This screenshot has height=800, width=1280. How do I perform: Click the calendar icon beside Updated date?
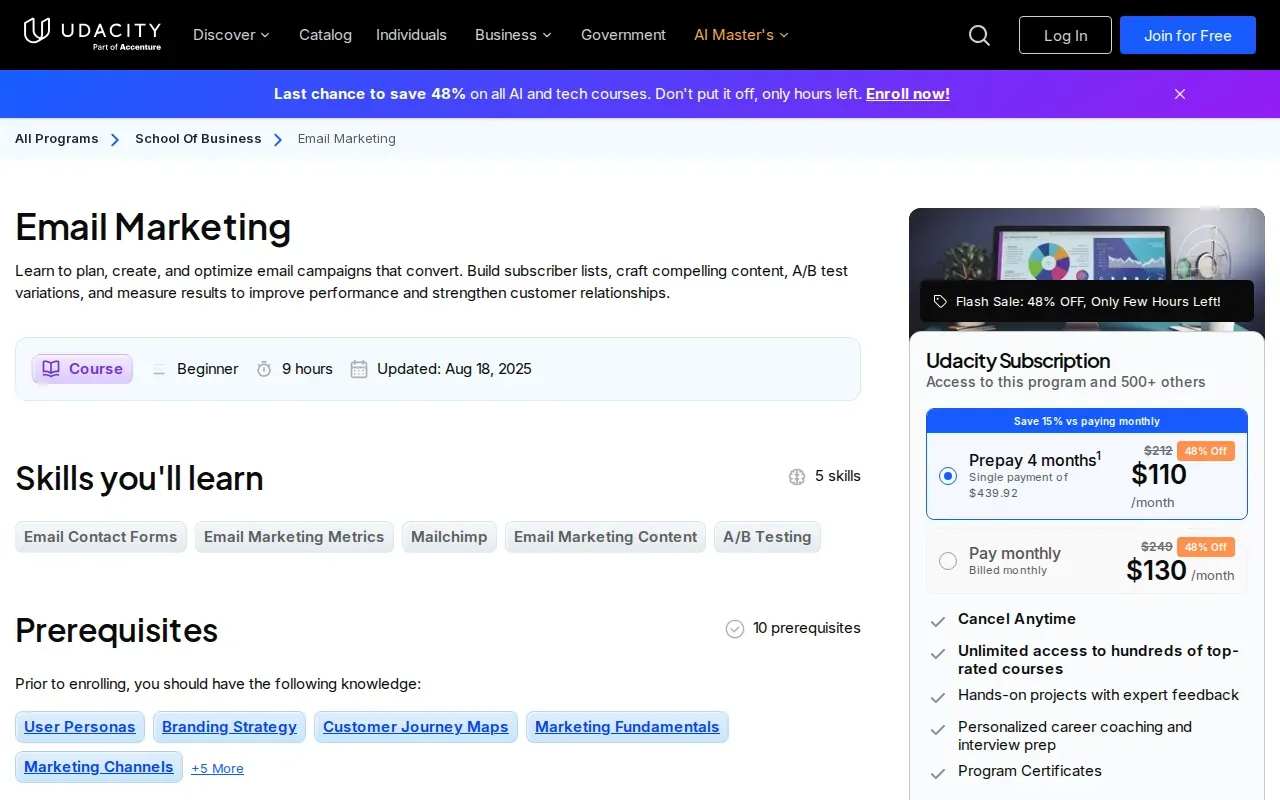359,369
